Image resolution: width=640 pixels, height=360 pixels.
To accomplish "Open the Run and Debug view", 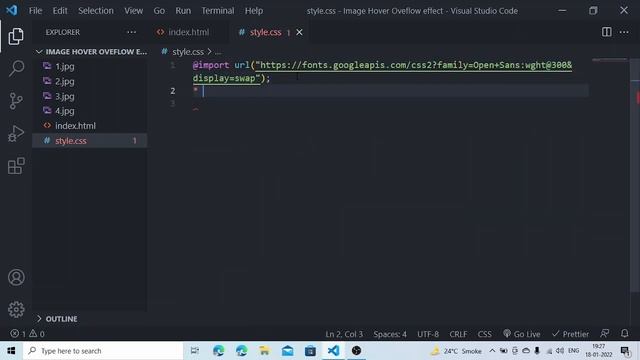I will (x=16, y=133).
